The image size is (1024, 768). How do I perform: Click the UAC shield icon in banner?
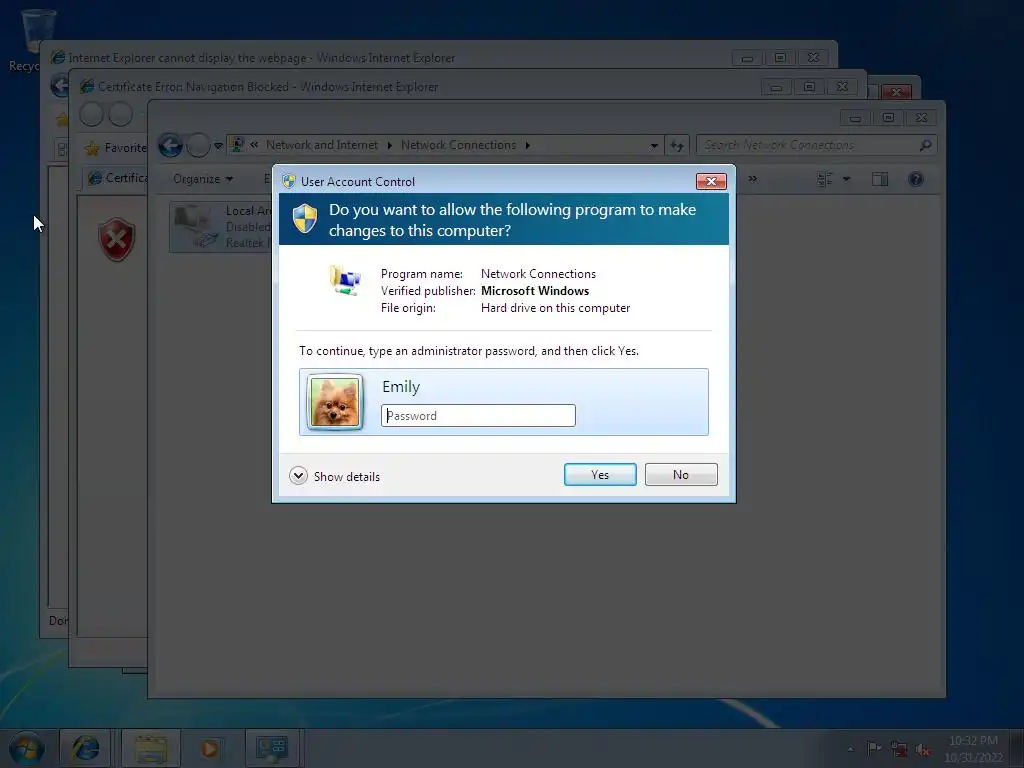point(304,218)
